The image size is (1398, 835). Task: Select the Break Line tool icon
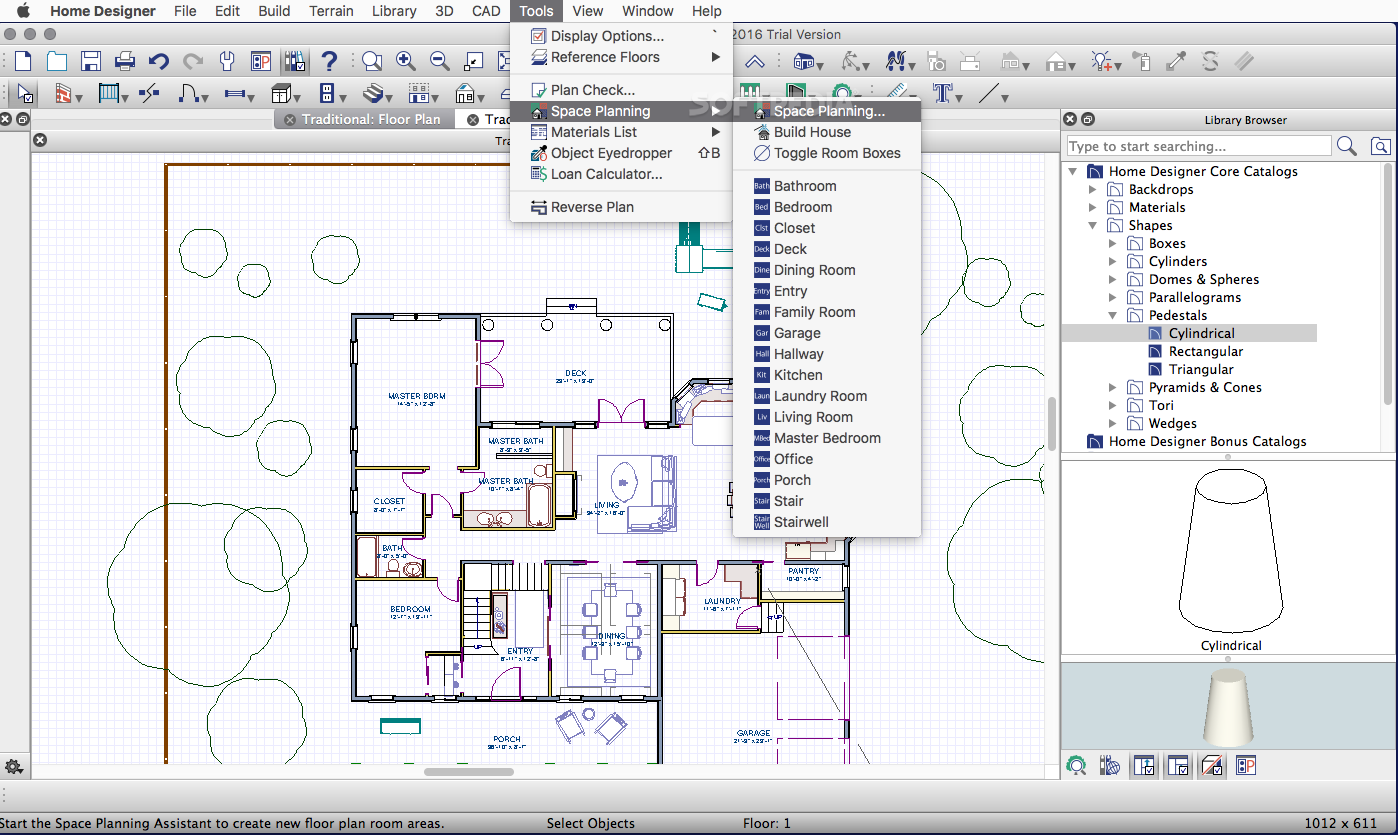tap(150, 94)
